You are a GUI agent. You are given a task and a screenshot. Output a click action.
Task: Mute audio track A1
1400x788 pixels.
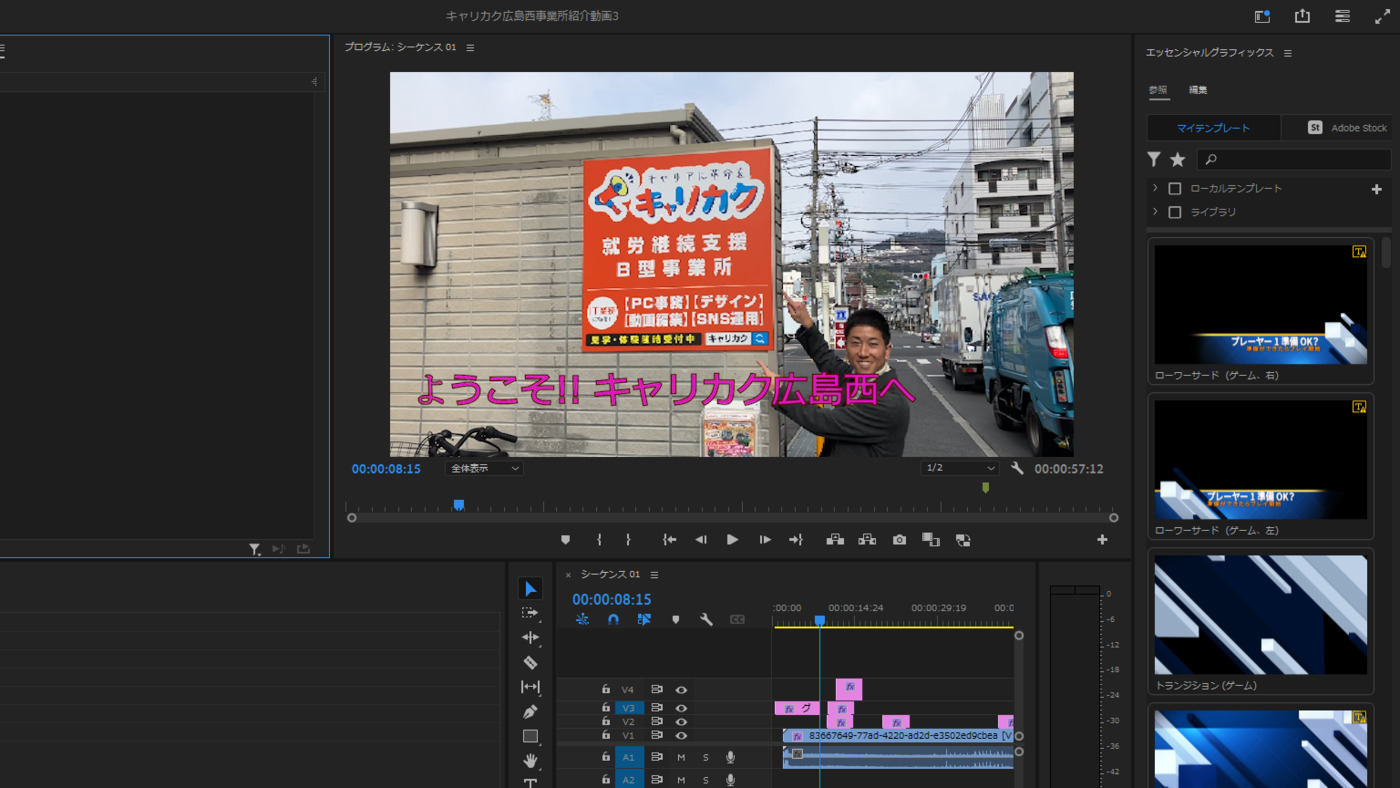coord(681,757)
